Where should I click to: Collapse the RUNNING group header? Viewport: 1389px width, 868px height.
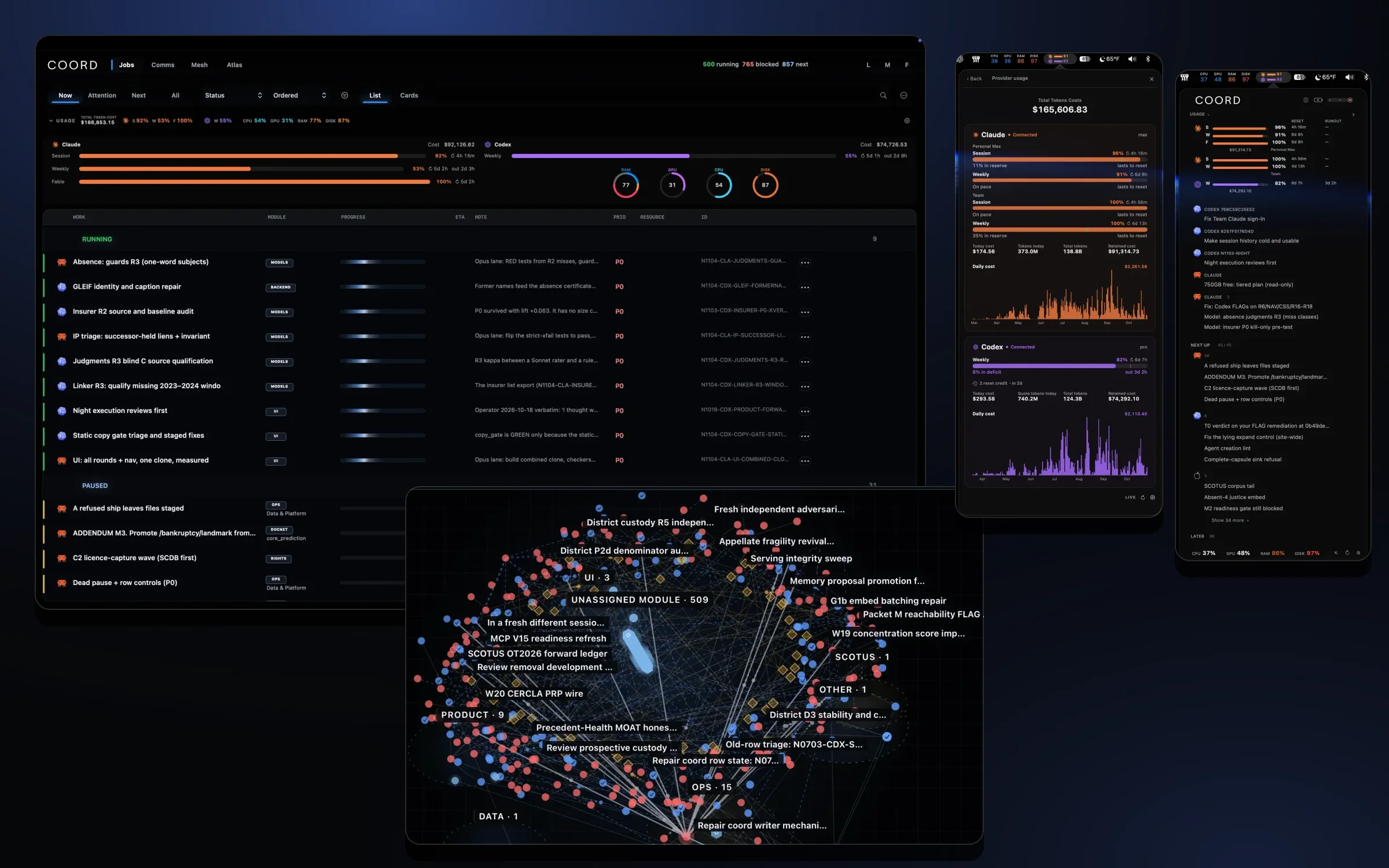point(97,240)
